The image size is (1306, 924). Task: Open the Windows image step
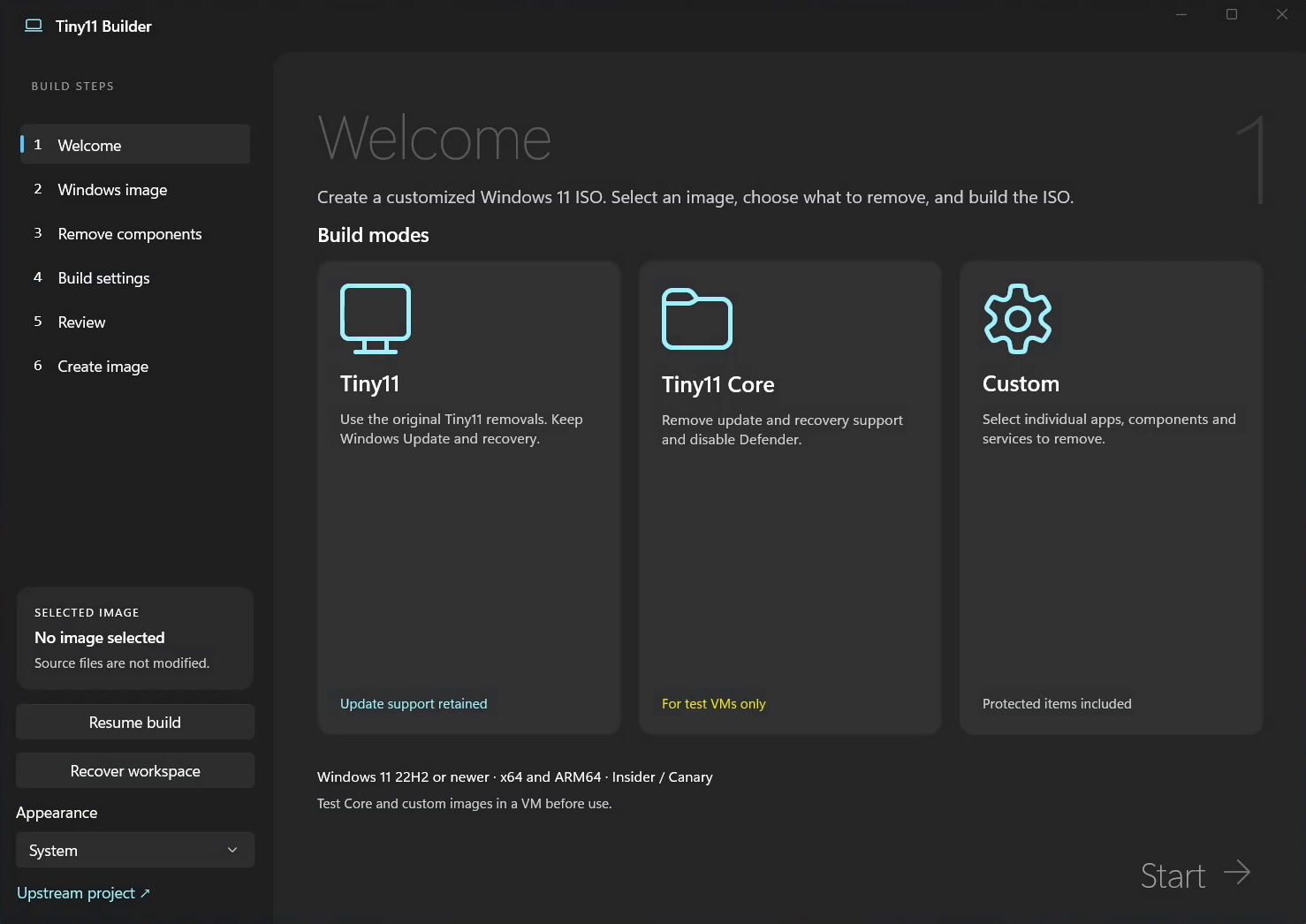click(x=135, y=189)
